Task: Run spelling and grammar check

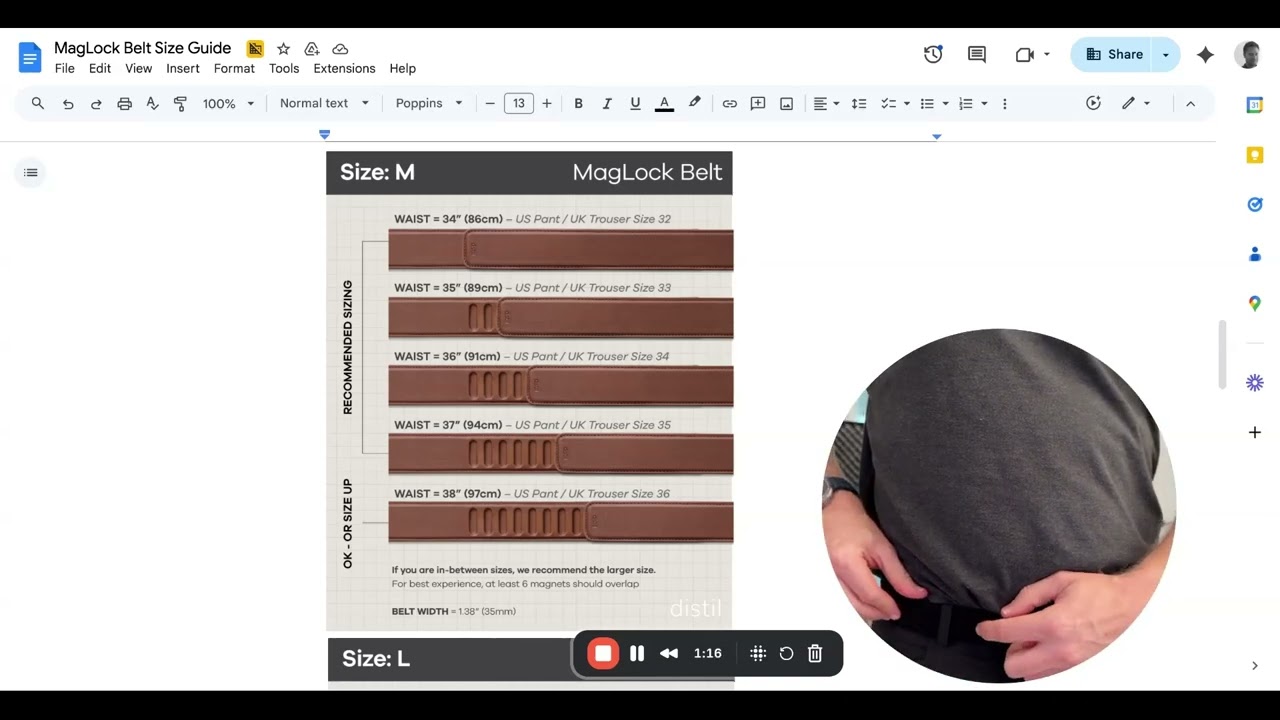Action: click(152, 104)
